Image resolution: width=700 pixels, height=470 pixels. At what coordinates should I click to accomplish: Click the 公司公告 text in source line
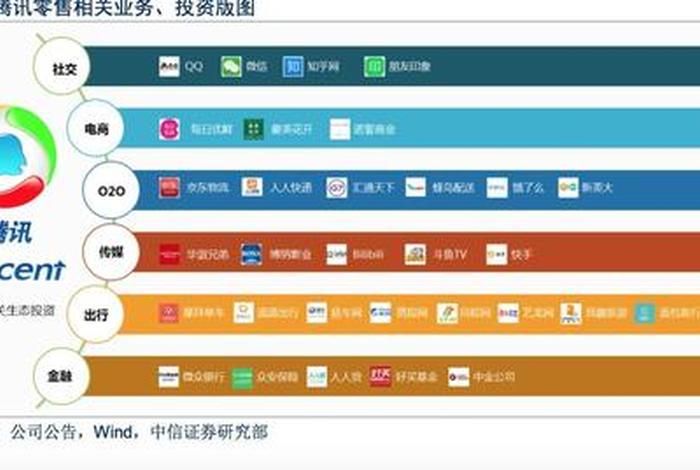tap(43, 432)
